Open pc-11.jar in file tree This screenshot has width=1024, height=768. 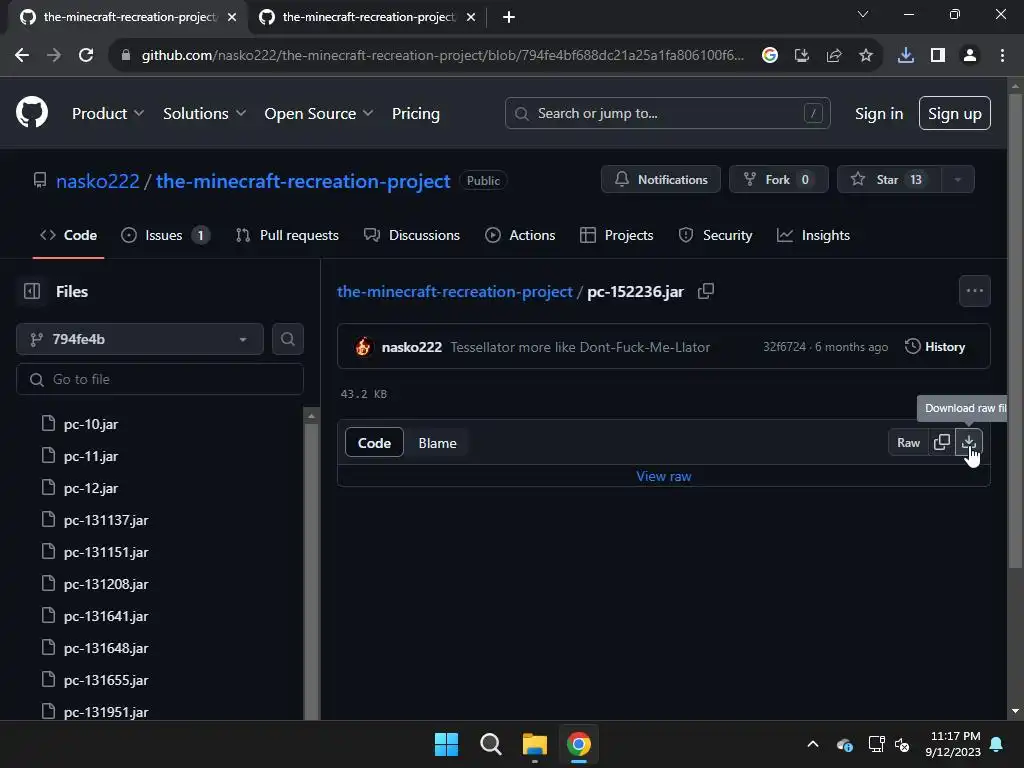pyautogui.click(x=91, y=456)
